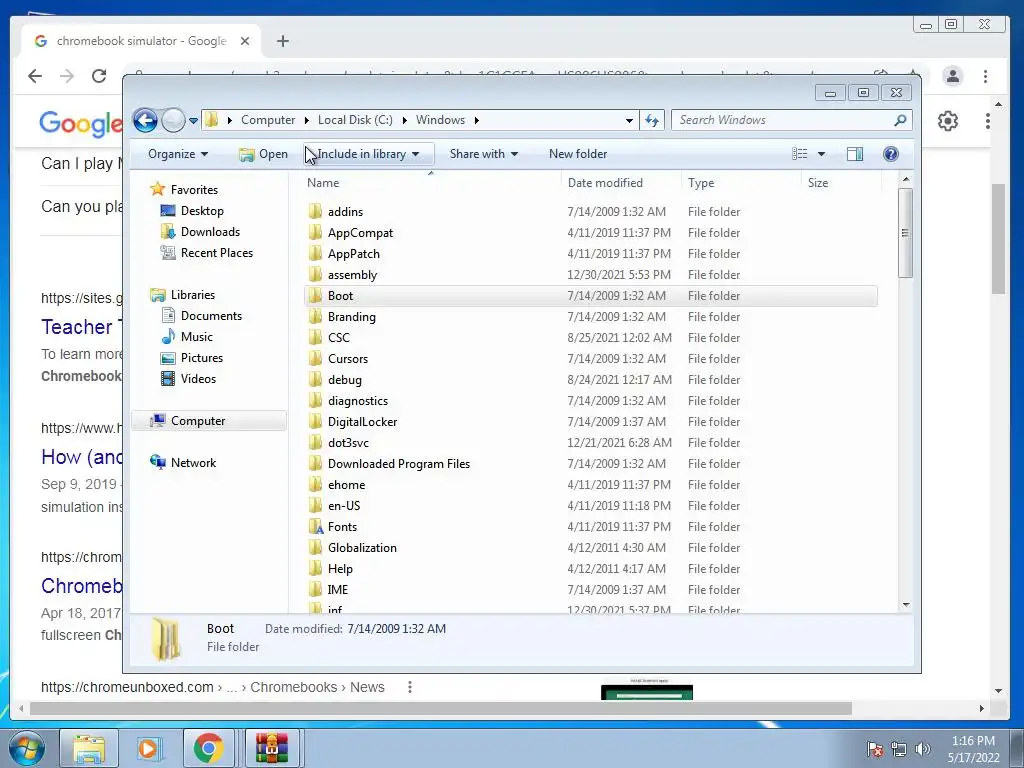
Task: Click Chrome's back navigation arrow
Action: (35, 76)
